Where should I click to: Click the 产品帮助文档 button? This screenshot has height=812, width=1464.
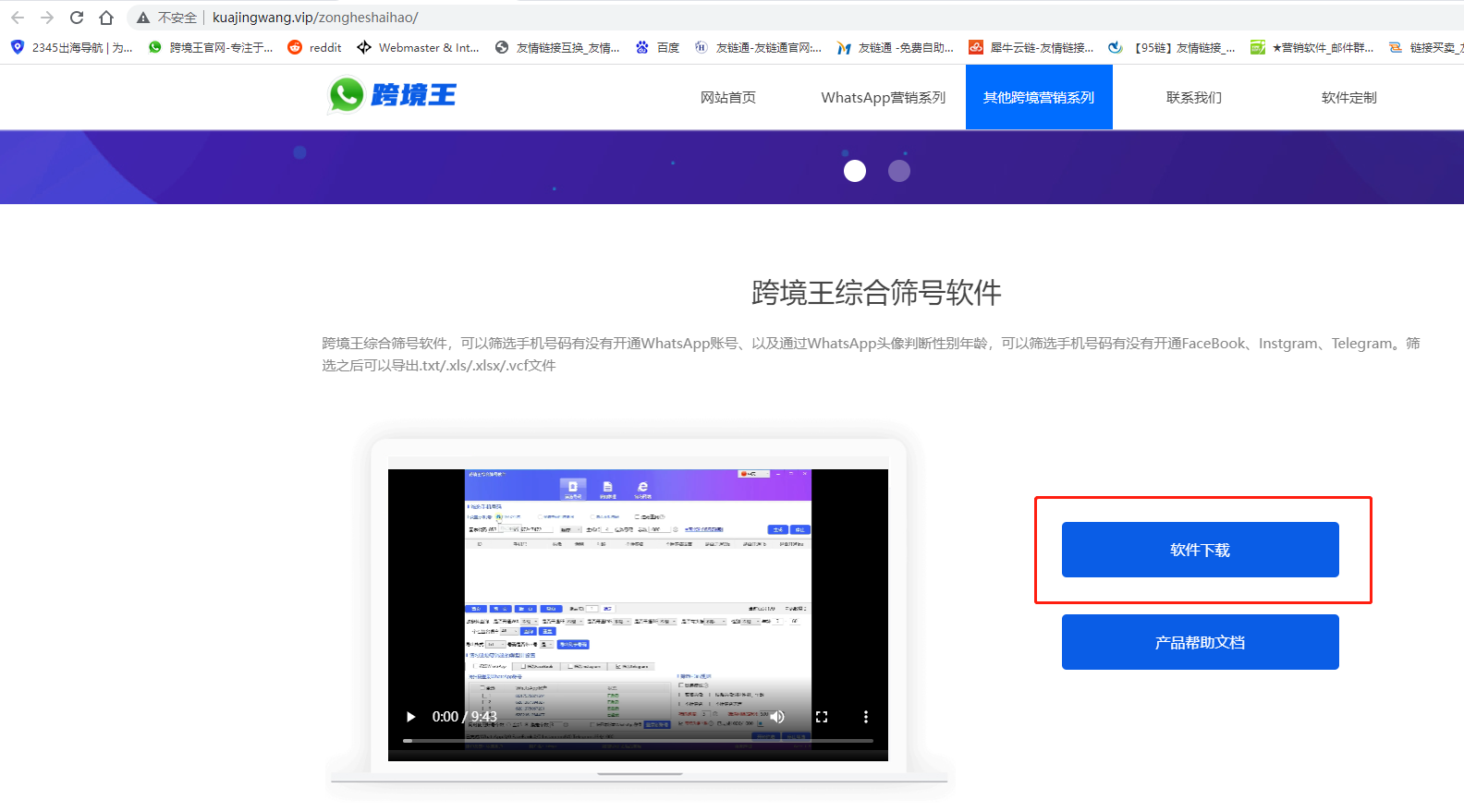pyautogui.click(x=1201, y=642)
